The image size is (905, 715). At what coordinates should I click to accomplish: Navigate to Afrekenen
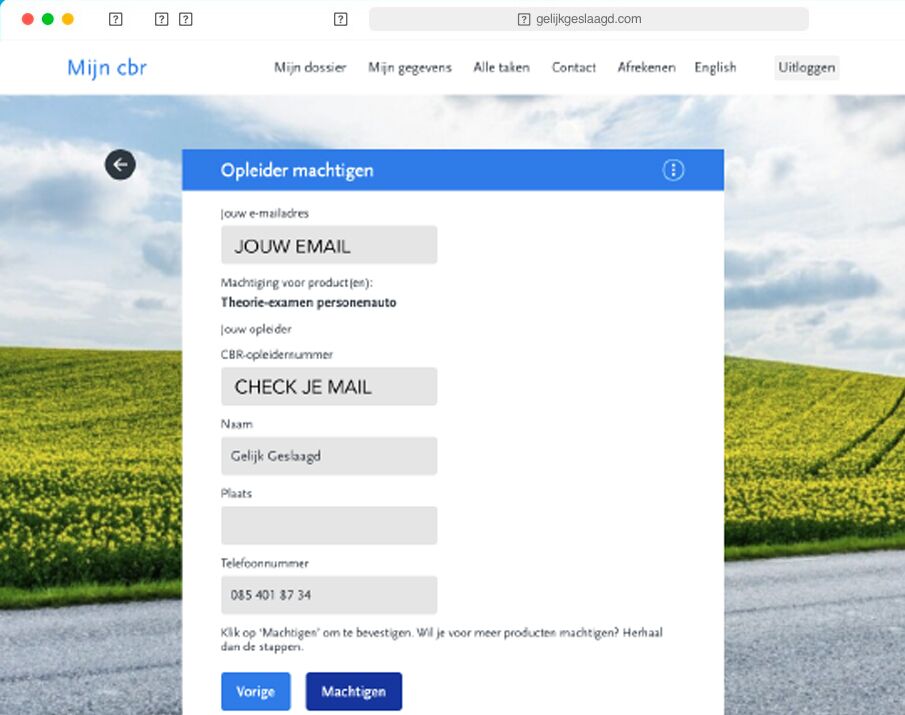click(646, 68)
